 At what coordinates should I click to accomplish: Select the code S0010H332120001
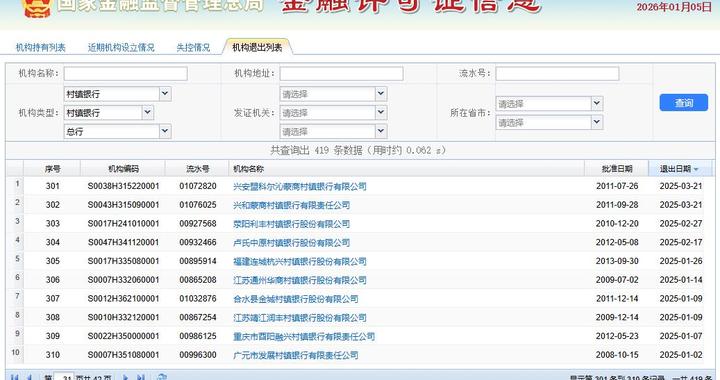coord(123,318)
